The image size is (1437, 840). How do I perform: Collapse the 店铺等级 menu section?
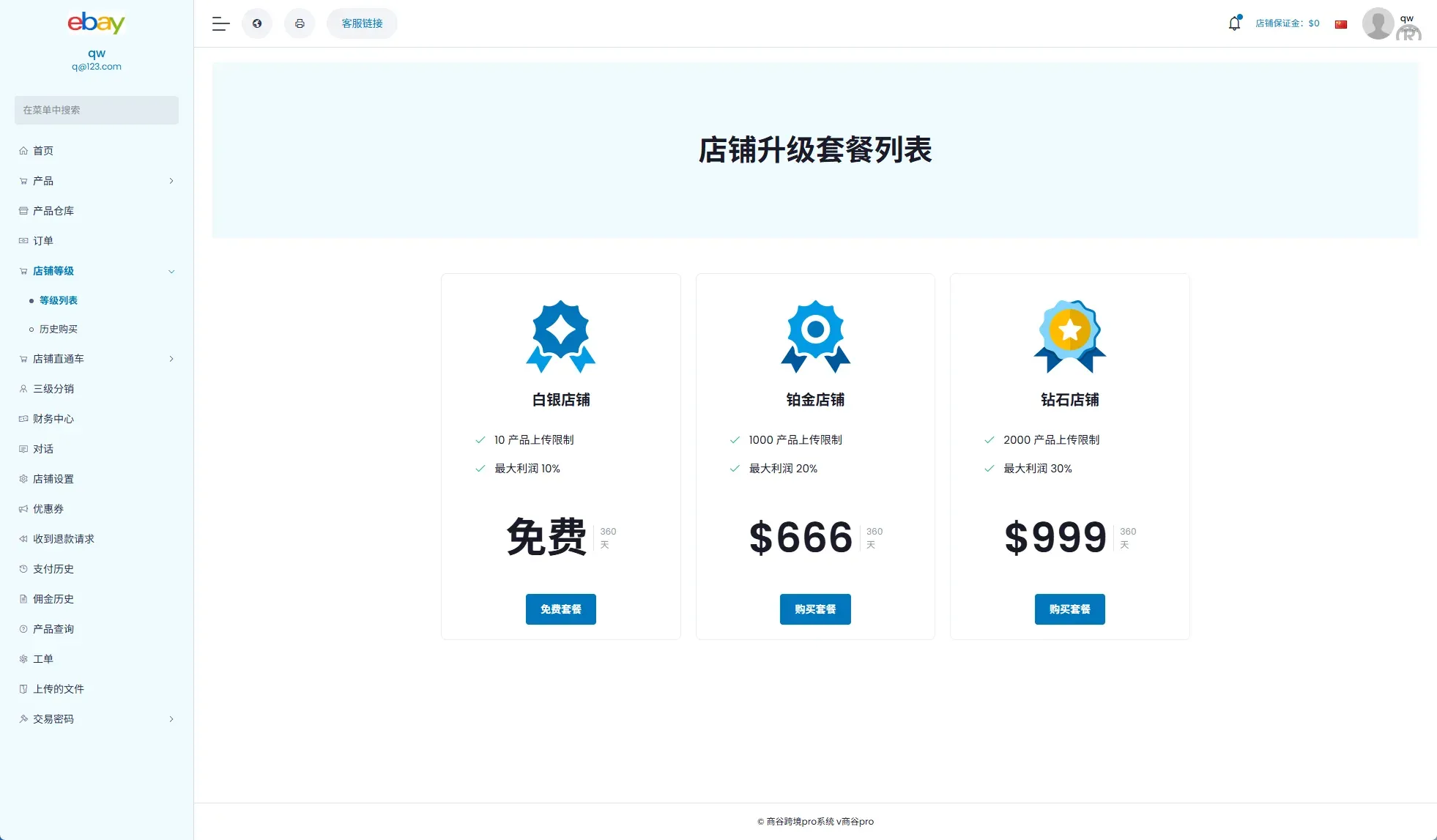tap(171, 271)
